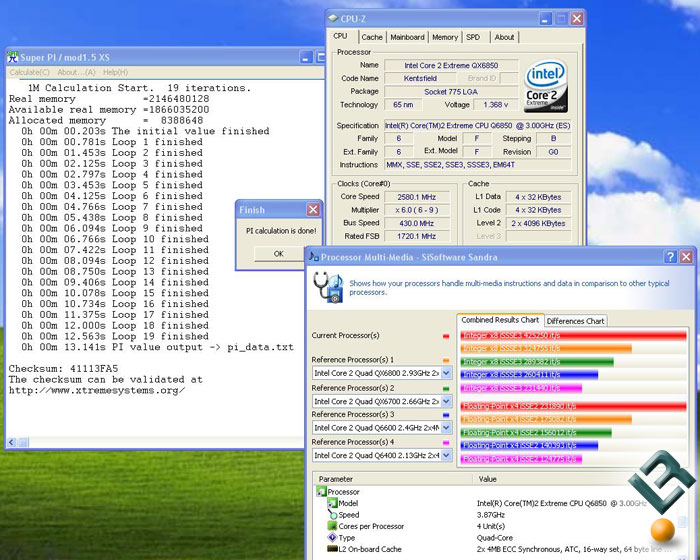Screen dimensions: 700x560
Task: Click the L2 On-board Cache chip icon
Action: click(x=332, y=549)
